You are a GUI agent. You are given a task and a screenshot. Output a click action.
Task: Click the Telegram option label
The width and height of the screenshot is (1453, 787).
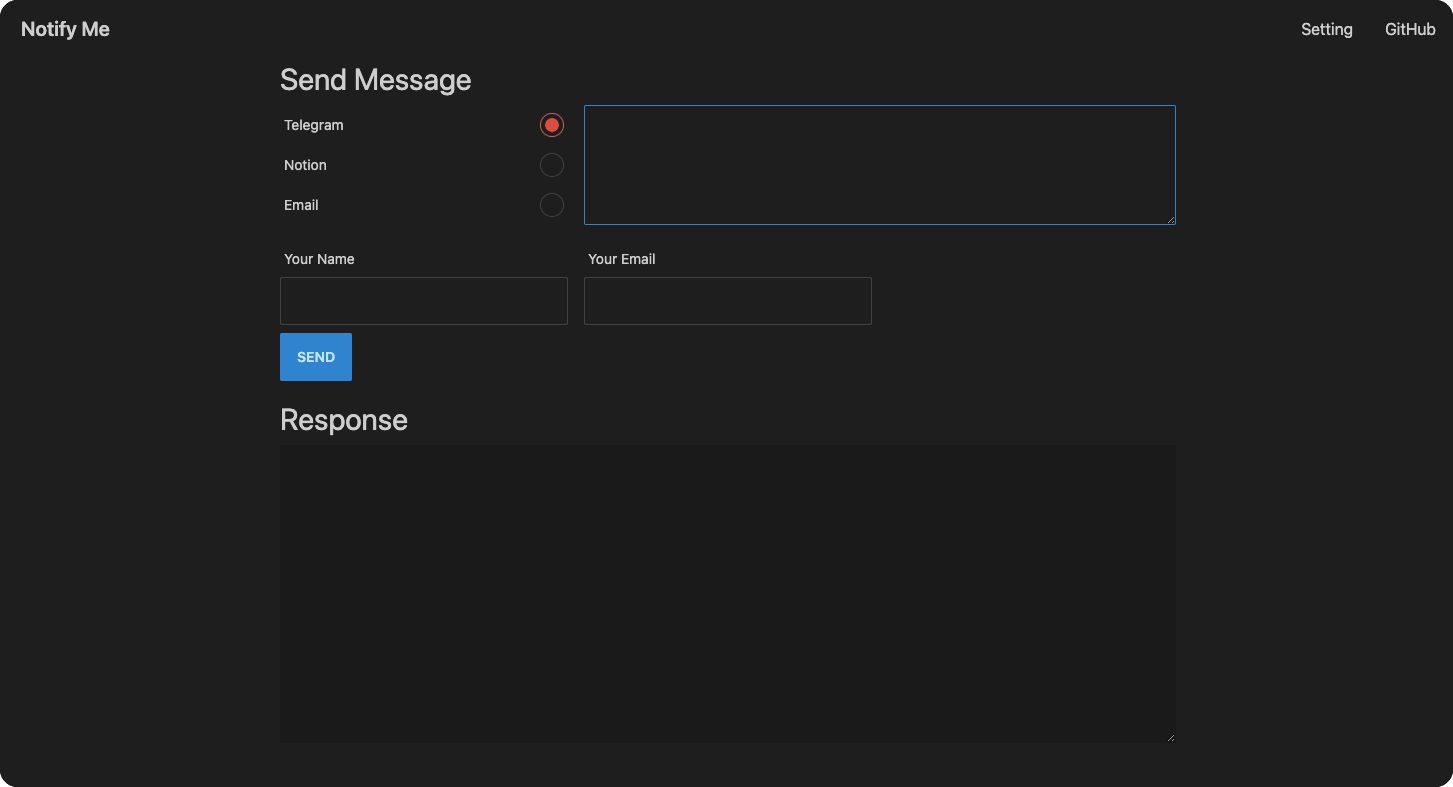pos(314,125)
